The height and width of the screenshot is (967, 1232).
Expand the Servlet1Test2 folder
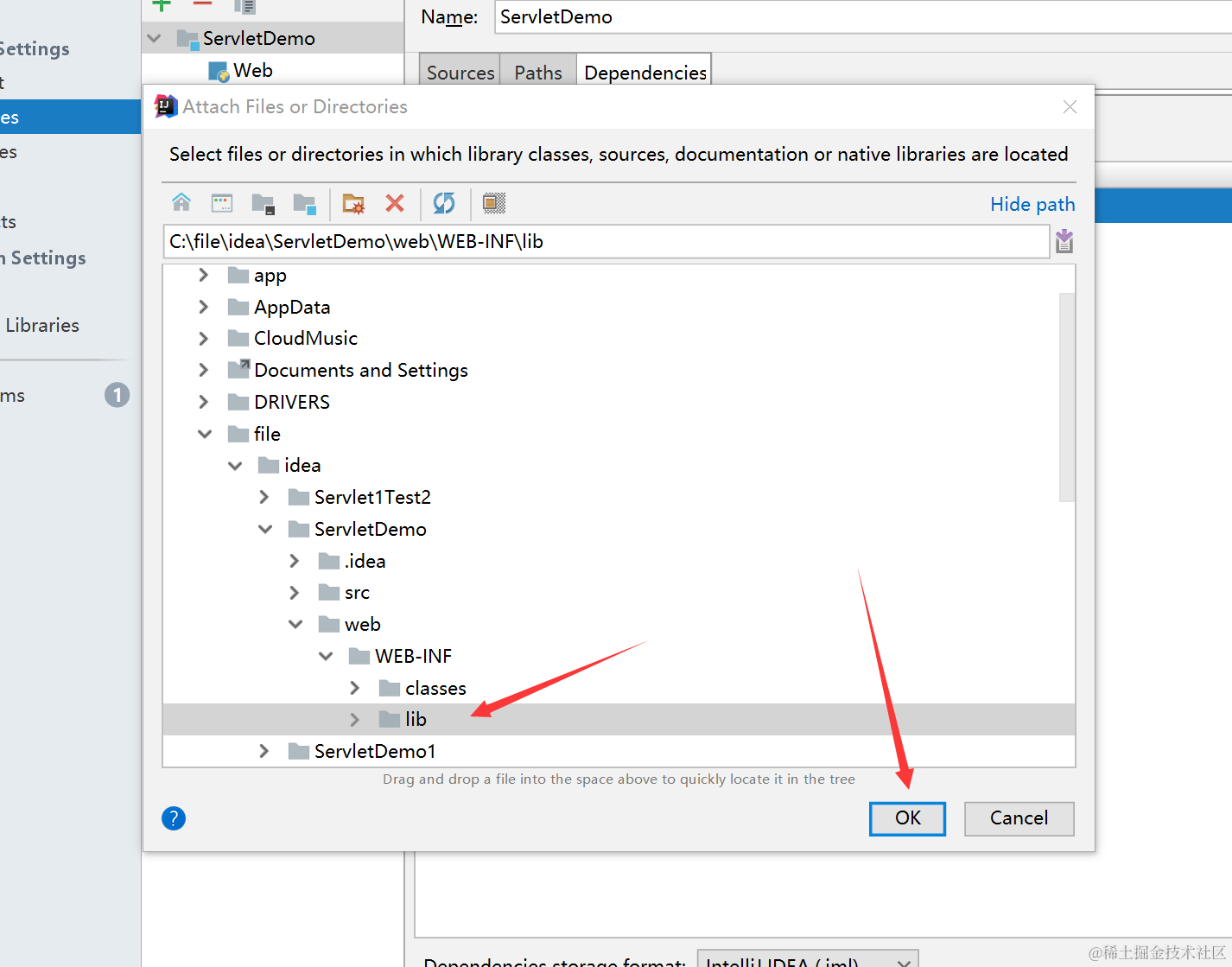coord(264,497)
